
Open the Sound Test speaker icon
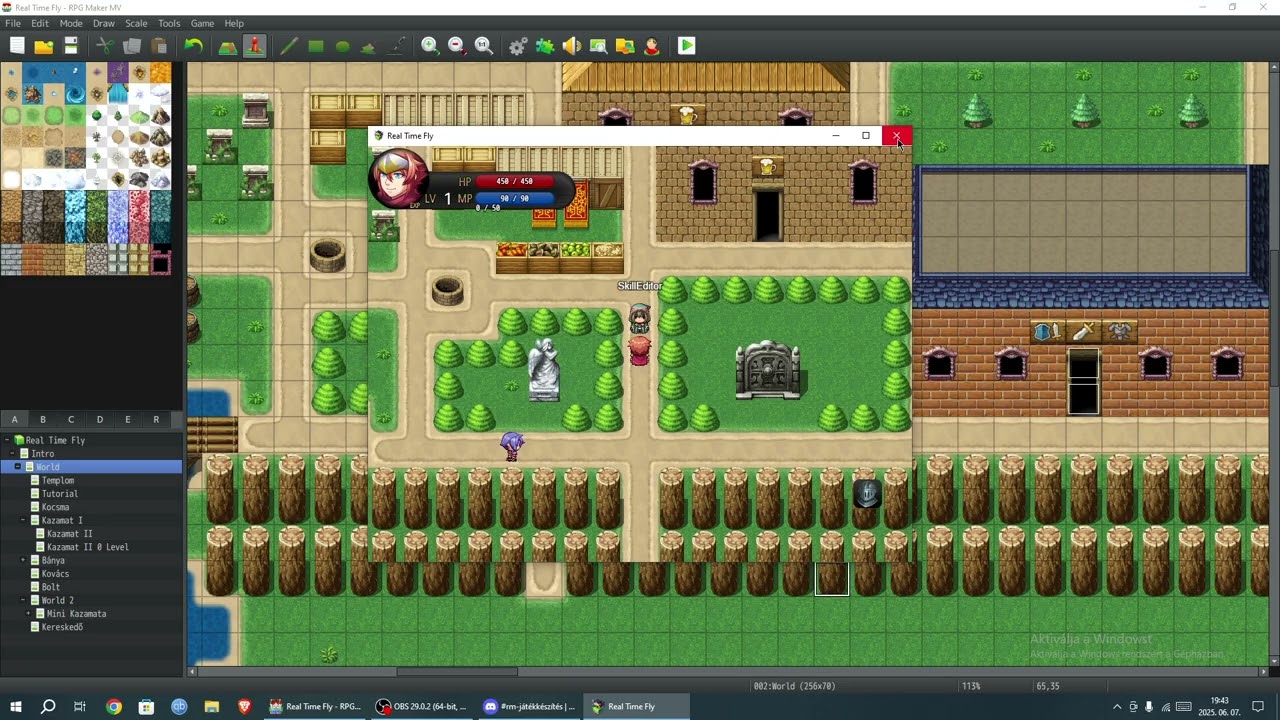(572, 46)
